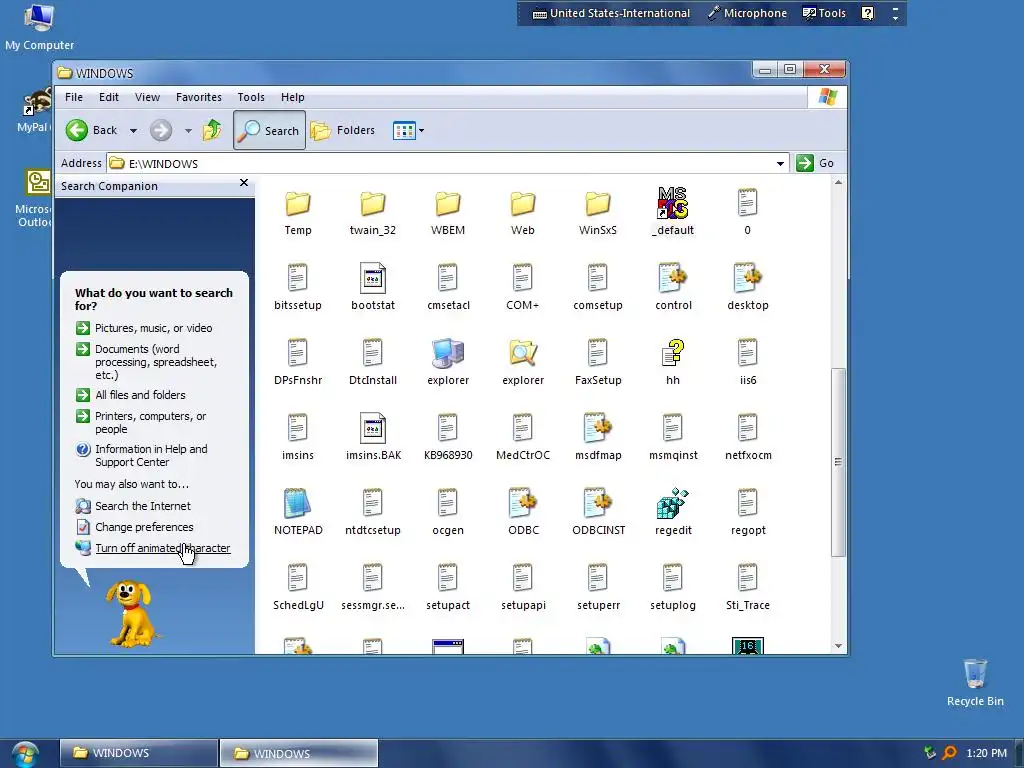Select the control settings file icon
Image resolution: width=1024 pixels, height=768 pixels.
(673, 279)
